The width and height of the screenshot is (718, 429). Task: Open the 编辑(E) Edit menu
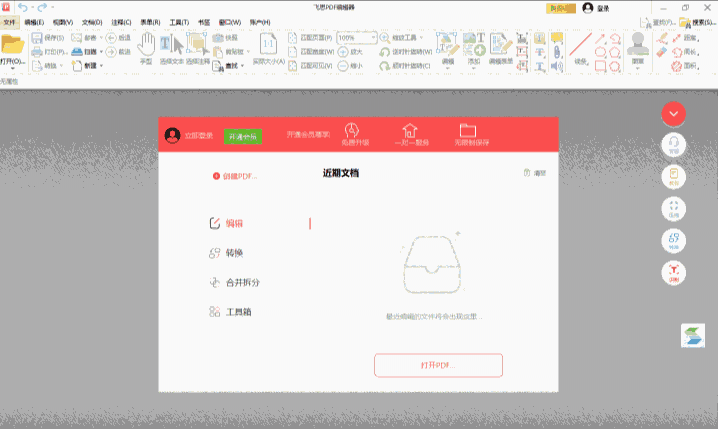pos(34,22)
